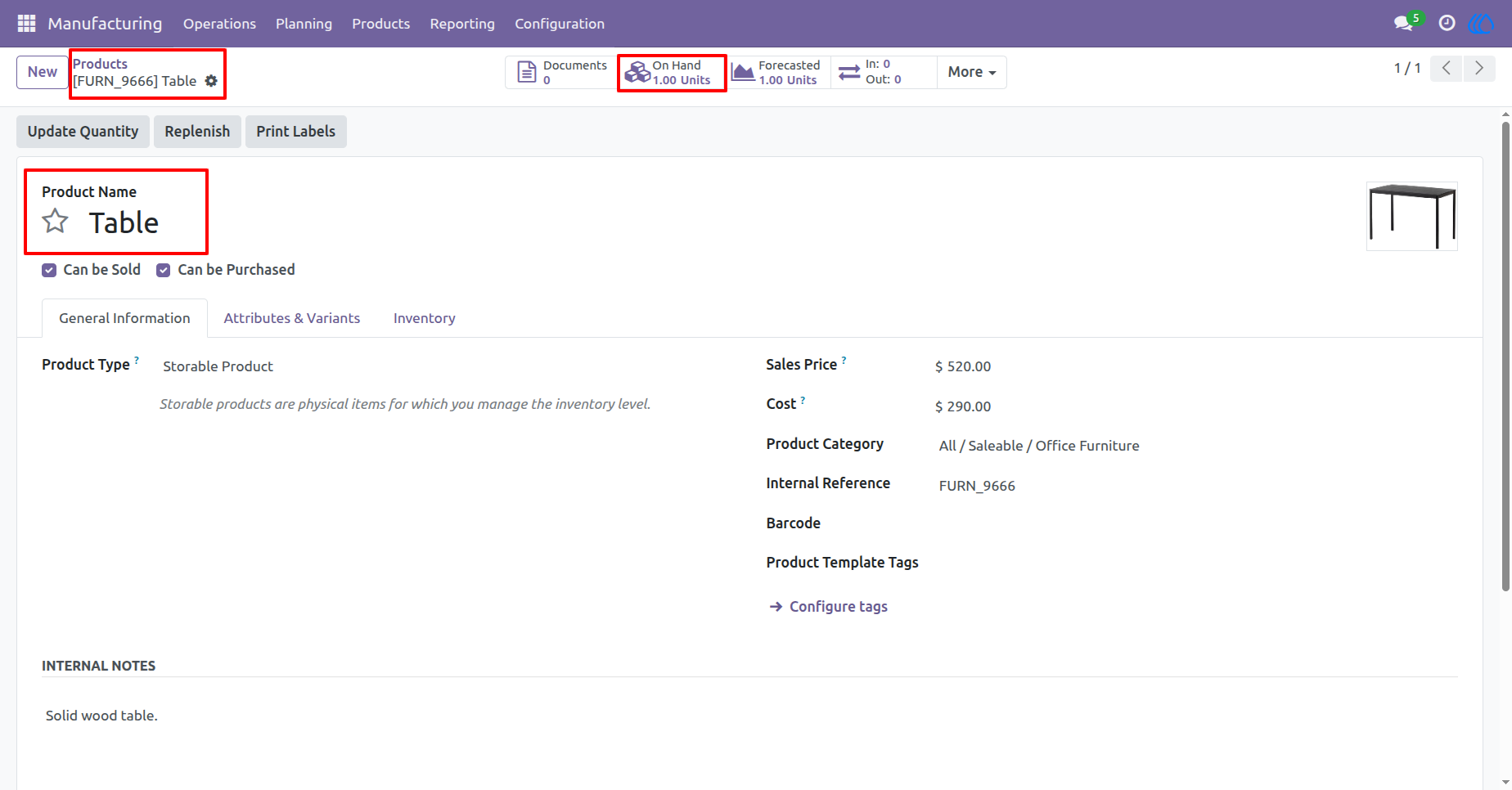
Task: Click the user avatar icon
Action: 1482,23
